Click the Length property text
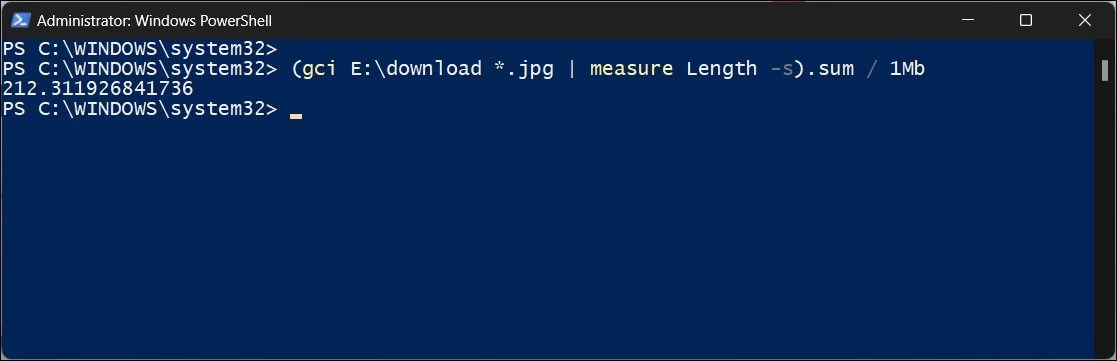The width and height of the screenshot is (1117, 361). [721, 69]
